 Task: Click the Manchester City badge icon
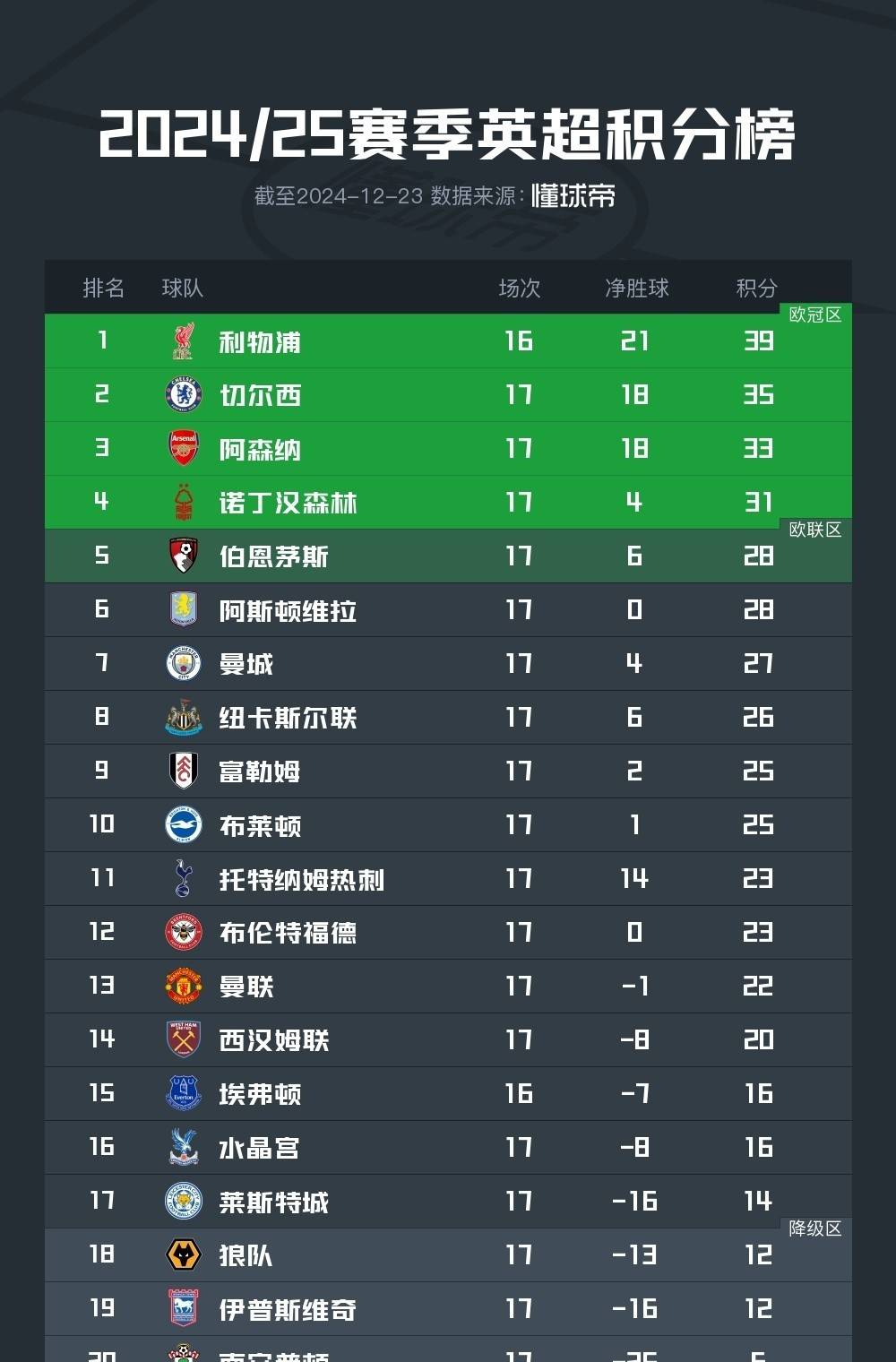click(184, 664)
